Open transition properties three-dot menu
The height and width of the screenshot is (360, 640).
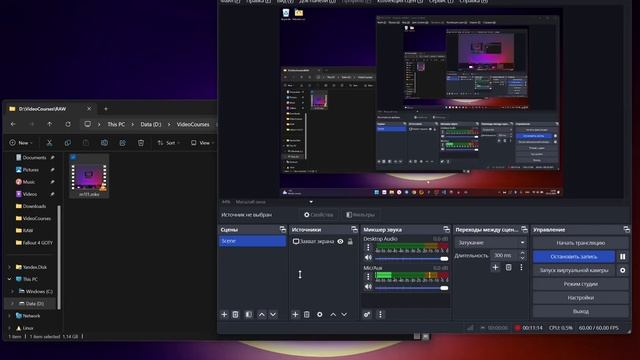pyautogui.click(x=521, y=267)
